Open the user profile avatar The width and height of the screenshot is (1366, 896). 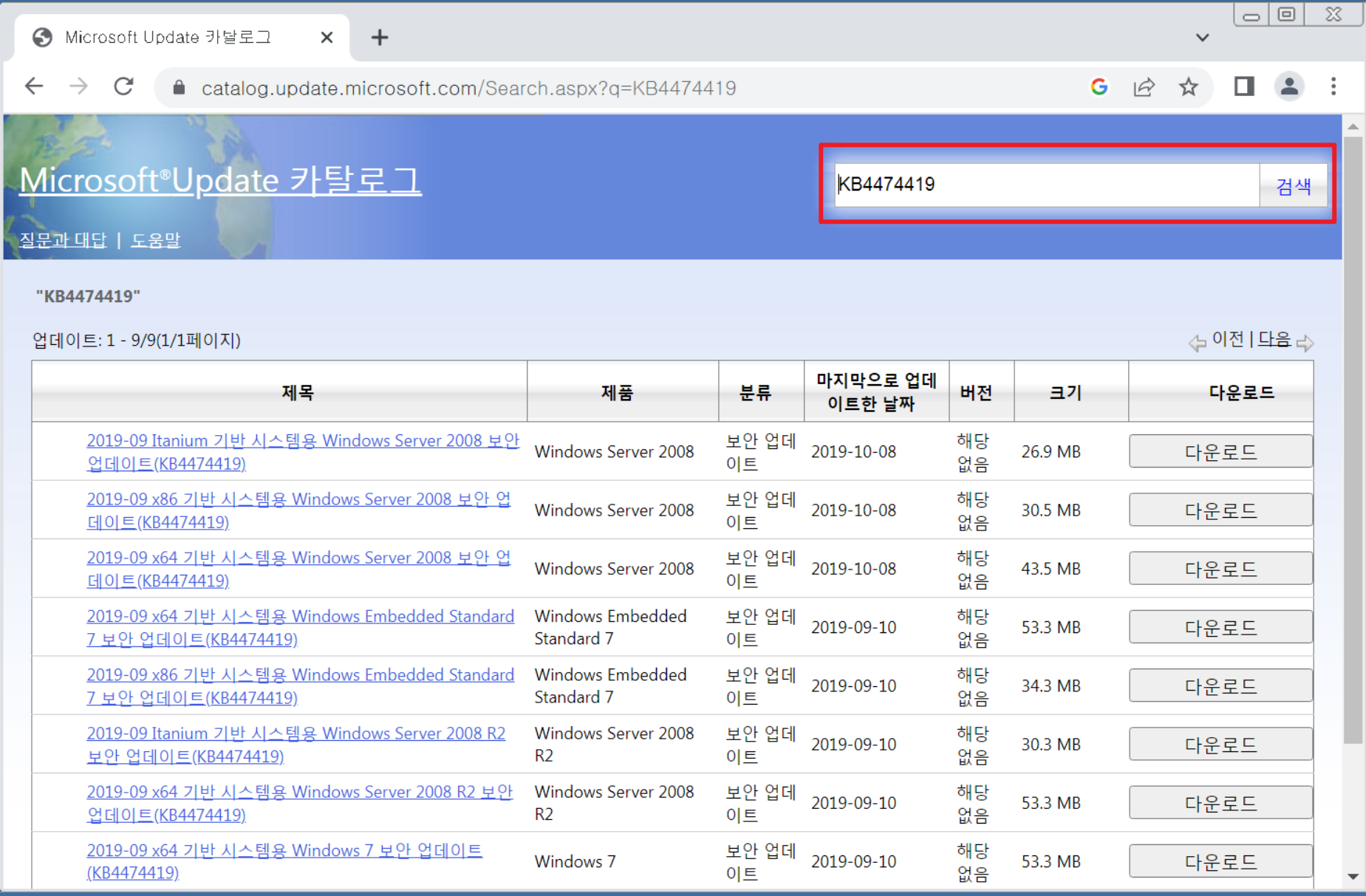[x=1289, y=87]
